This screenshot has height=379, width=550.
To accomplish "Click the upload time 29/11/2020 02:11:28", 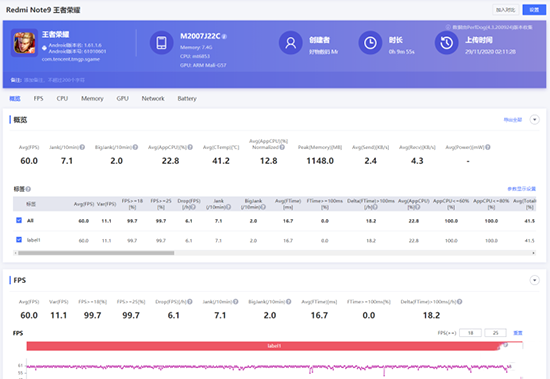I will click(x=490, y=52).
